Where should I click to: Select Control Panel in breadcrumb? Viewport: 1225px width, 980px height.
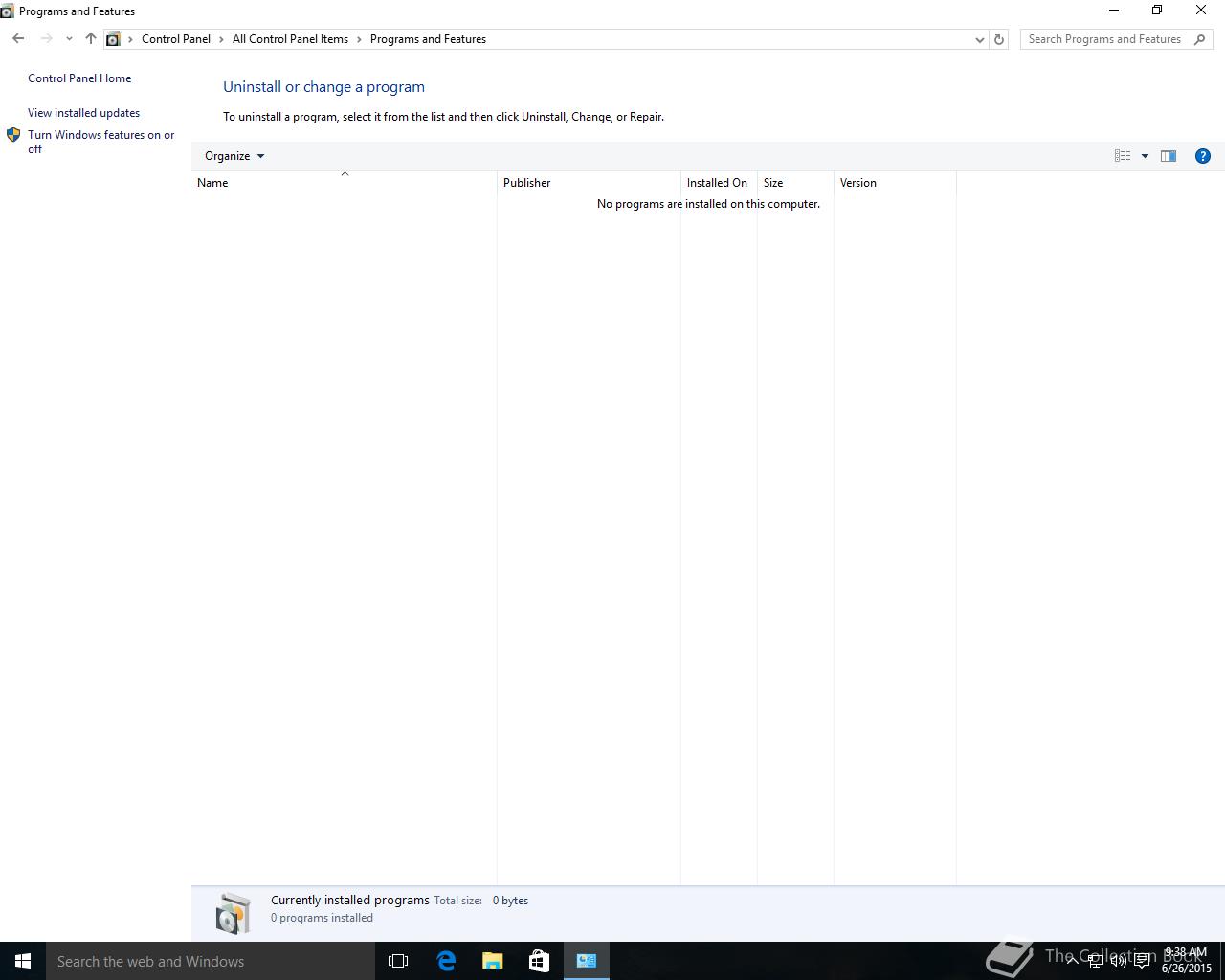(x=176, y=39)
